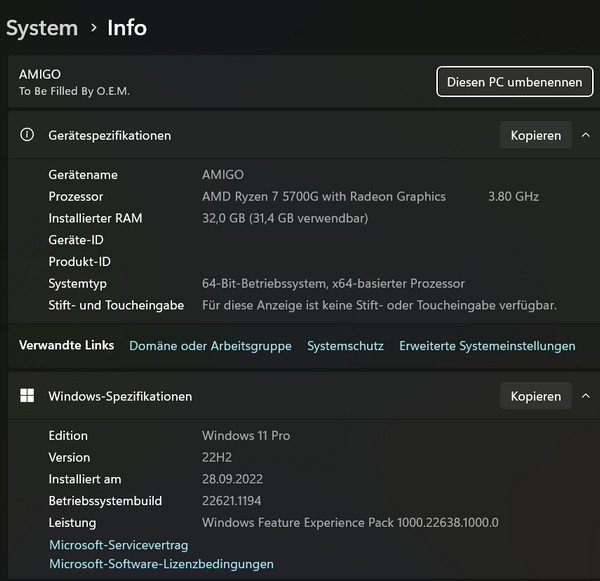This screenshot has width=600, height=581.
Task: Click To Be Filled By O.E.M. text
Action: coord(74,91)
